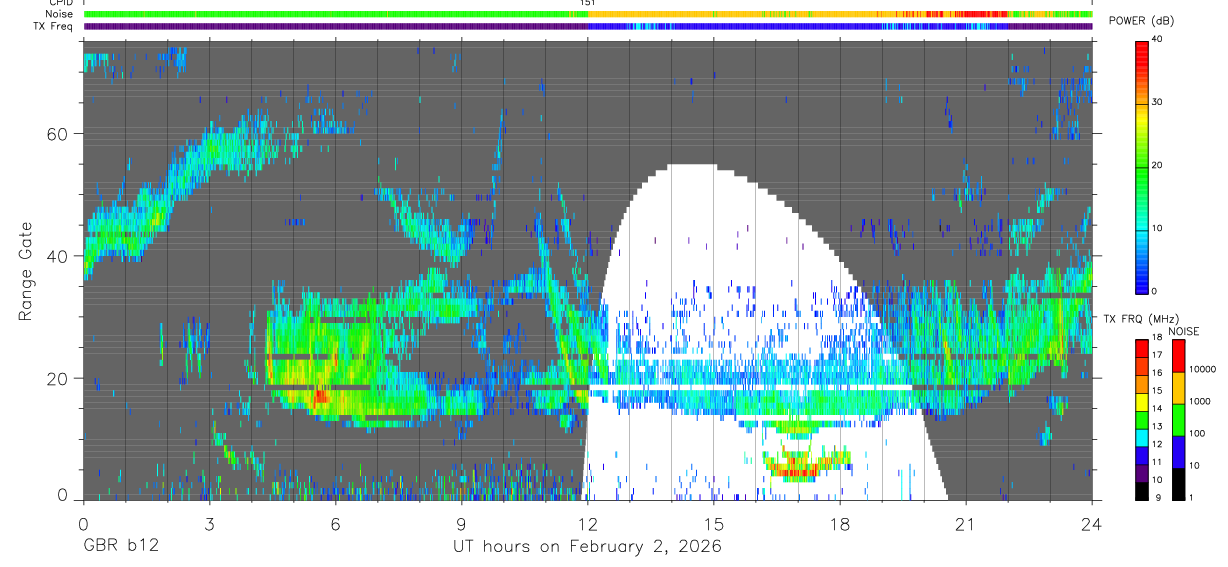
Task: Select the 15 tick on UT hours axis
Action: tap(714, 523)
